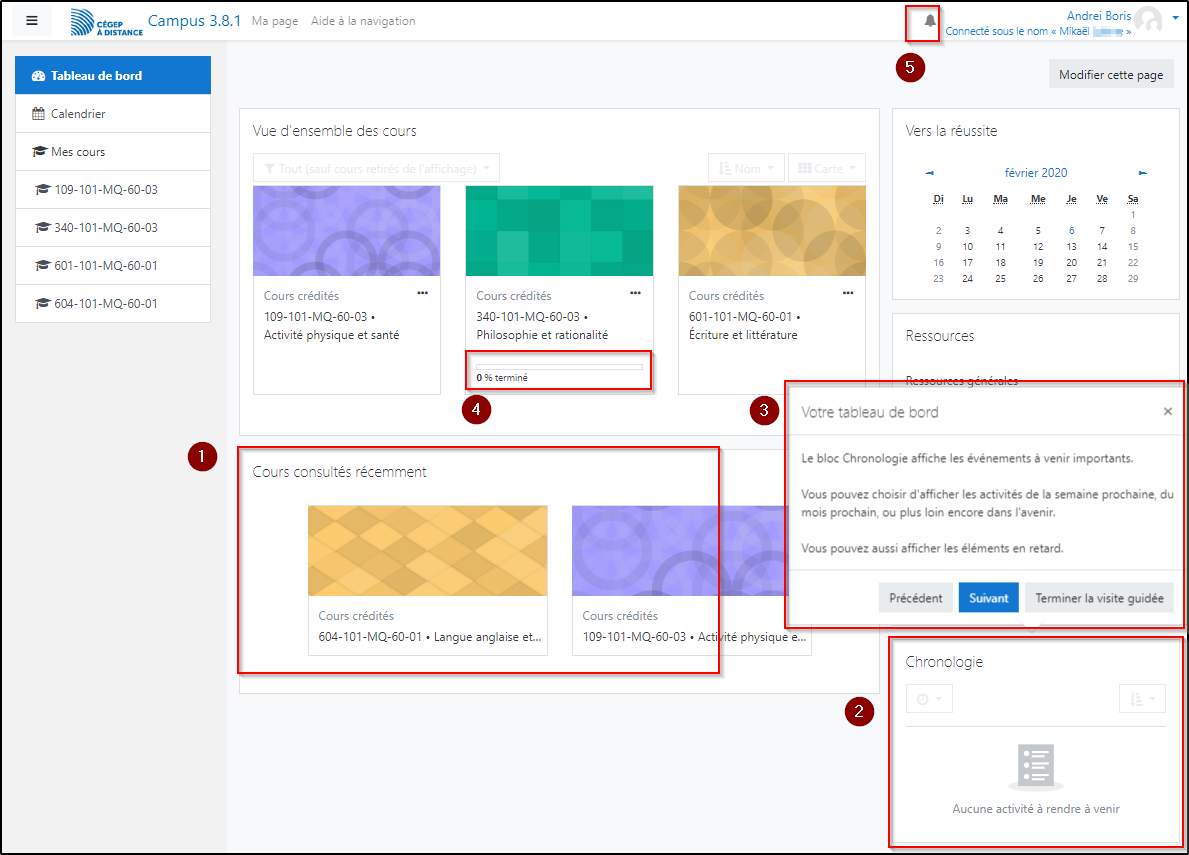Click the hamburger menu icon

pos(32,20)
